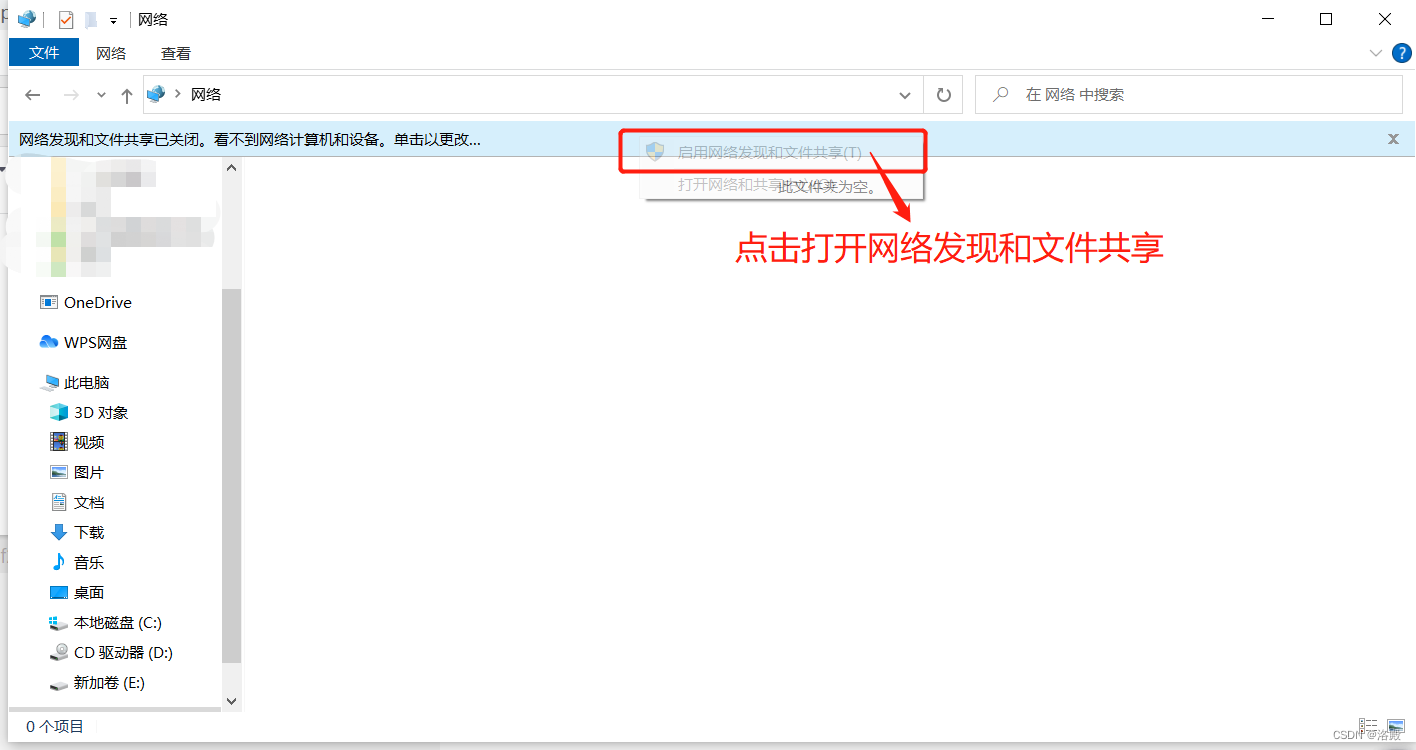Open 新加卷 (E:) drive
The height and width of the screenshot is (750, 1416).
pyautogui.click(x=109, y=683)
